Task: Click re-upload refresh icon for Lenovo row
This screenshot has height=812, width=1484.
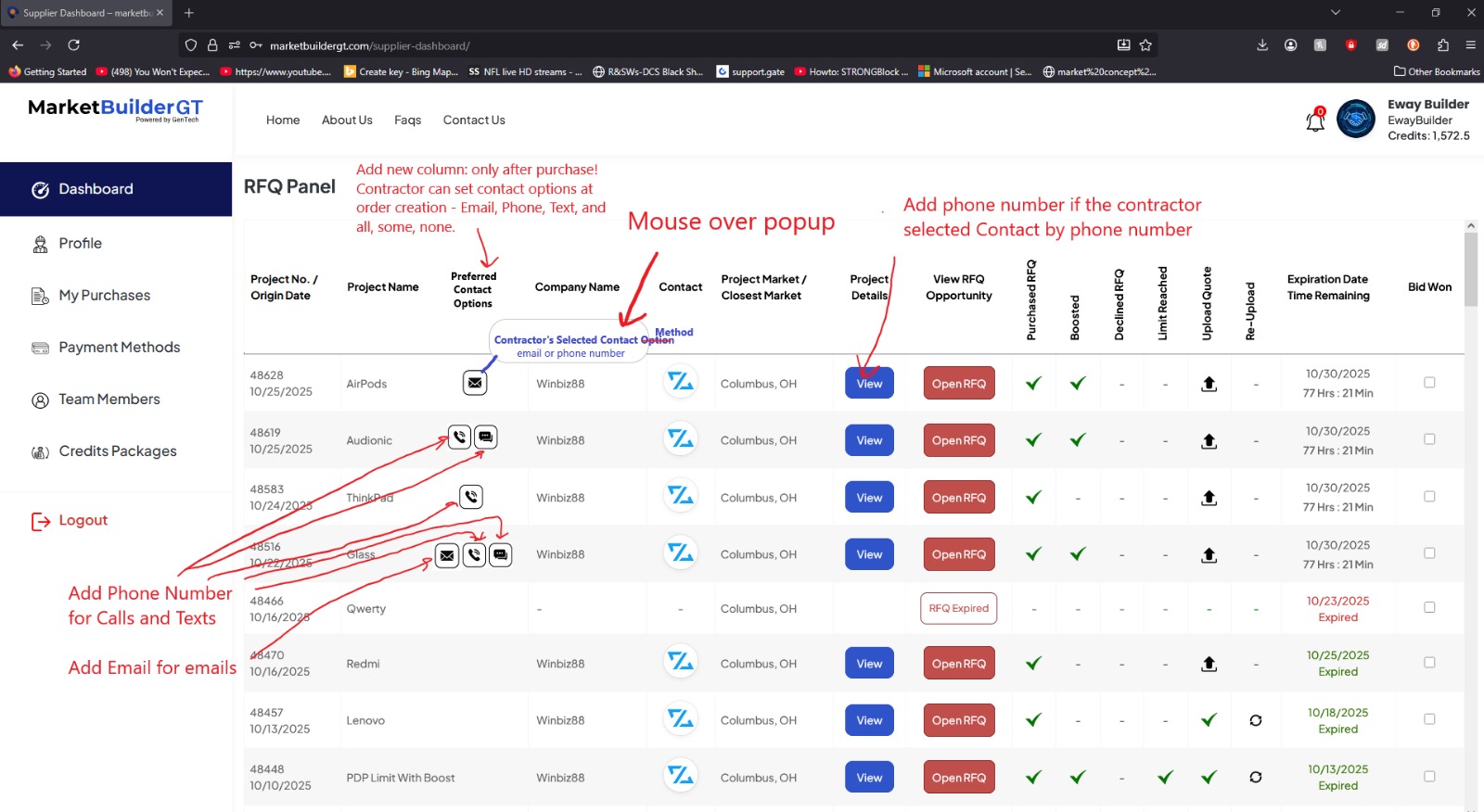Action: pos(1255,720)
